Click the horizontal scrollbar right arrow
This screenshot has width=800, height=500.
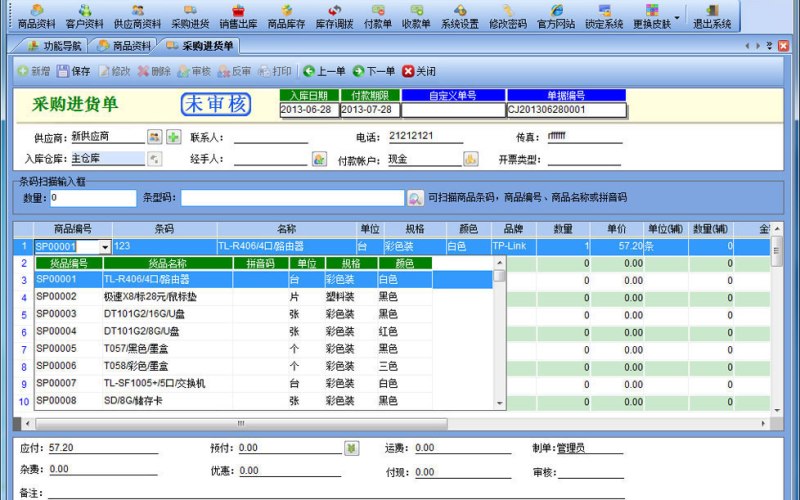click(x=763, y=423)
